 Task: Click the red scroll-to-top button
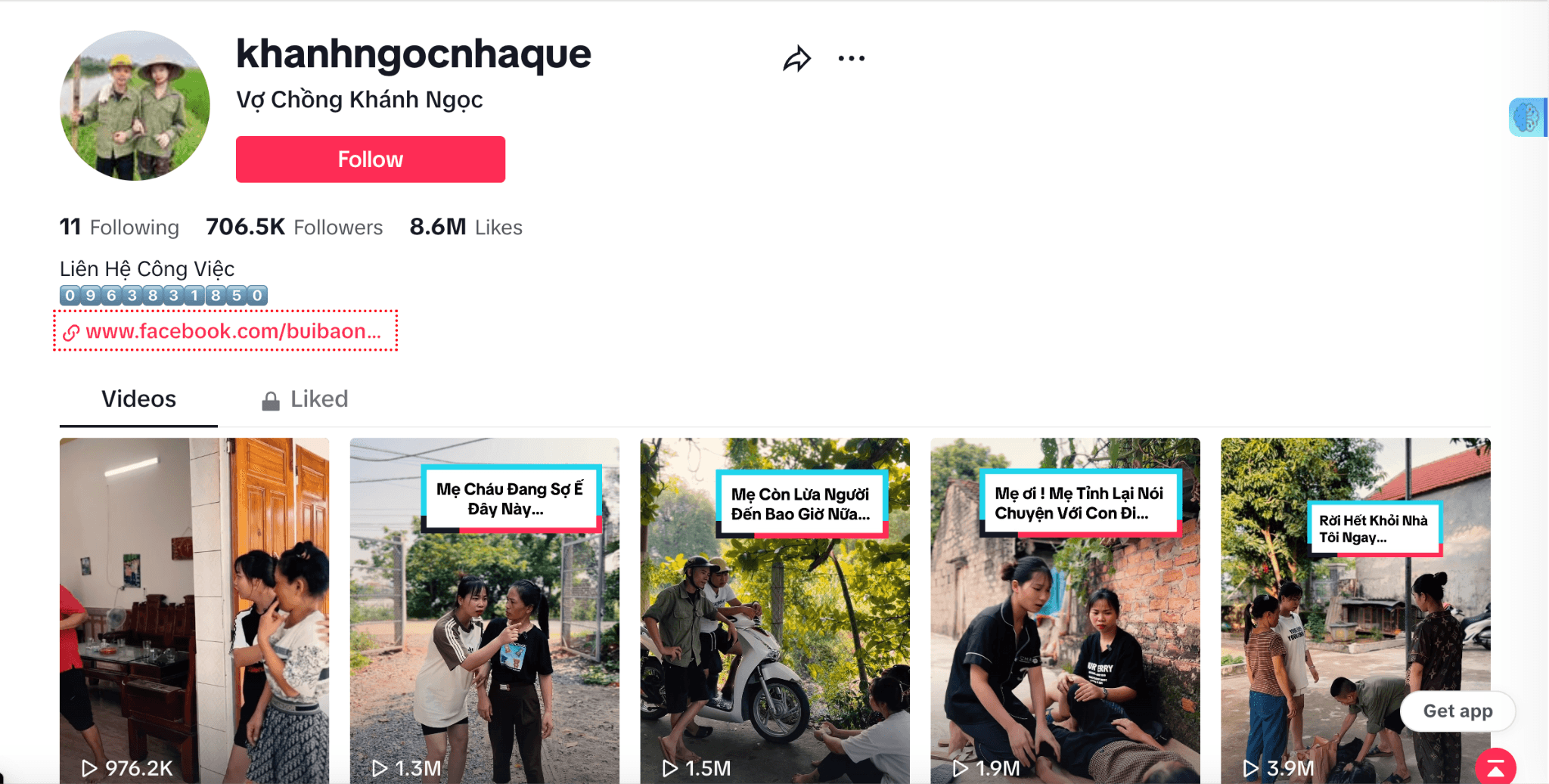click(x=1495, y=767)
